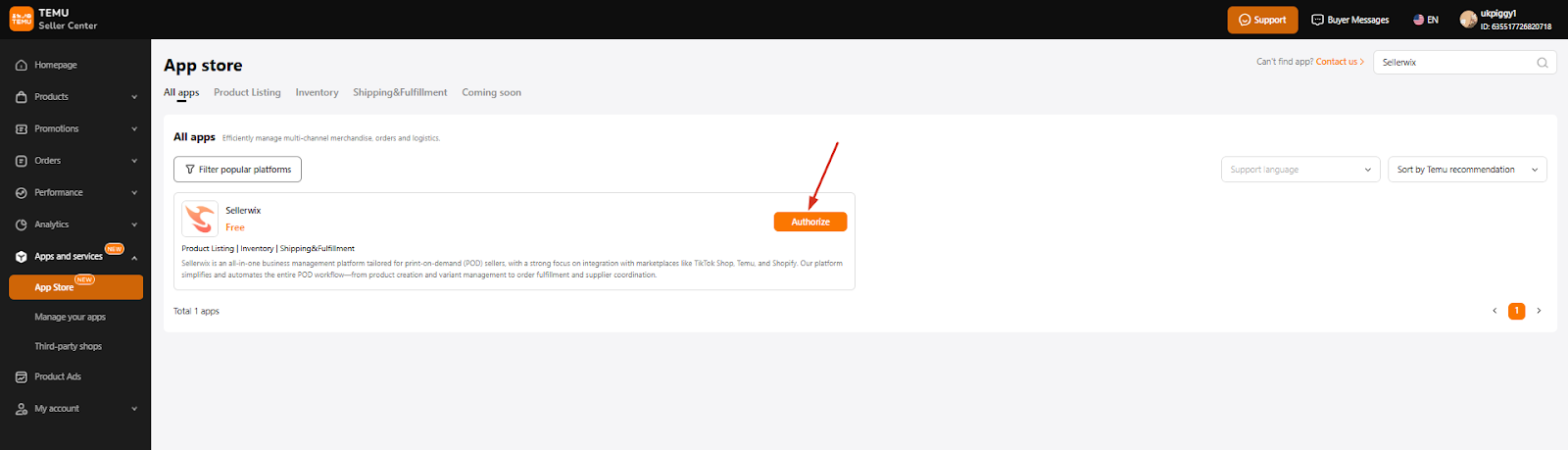The width and height of the screenshot is (1568, 450).
Task: Click Filter popular platforms button
Action: click(237, 170)
